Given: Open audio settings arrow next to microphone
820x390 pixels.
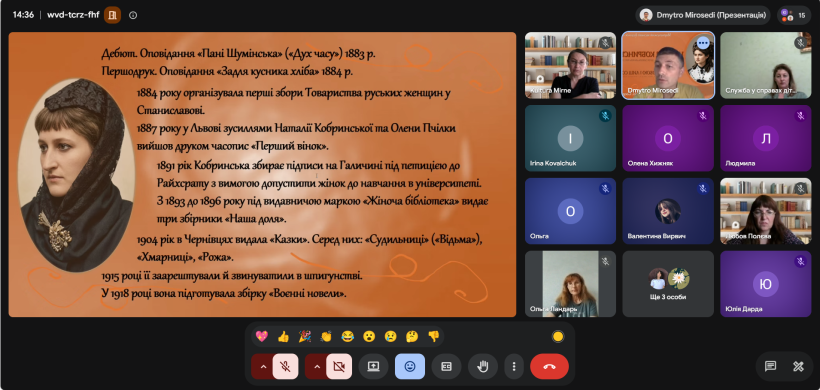Looking at the screenshot, I should [263, 366].
